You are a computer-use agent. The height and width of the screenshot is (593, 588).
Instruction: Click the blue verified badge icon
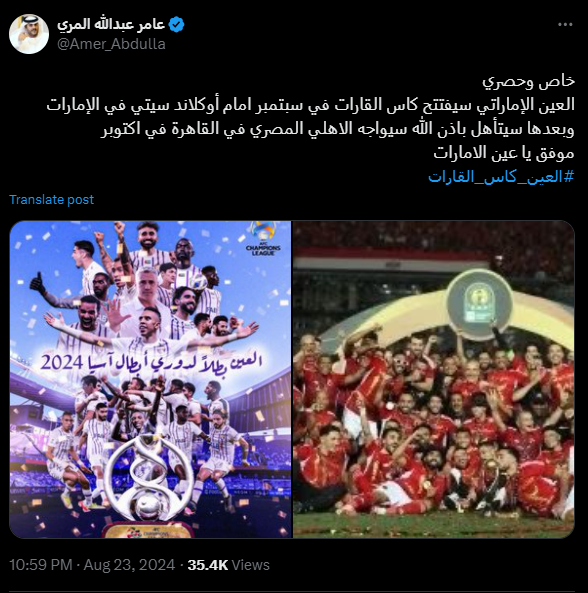coord(176,25)
